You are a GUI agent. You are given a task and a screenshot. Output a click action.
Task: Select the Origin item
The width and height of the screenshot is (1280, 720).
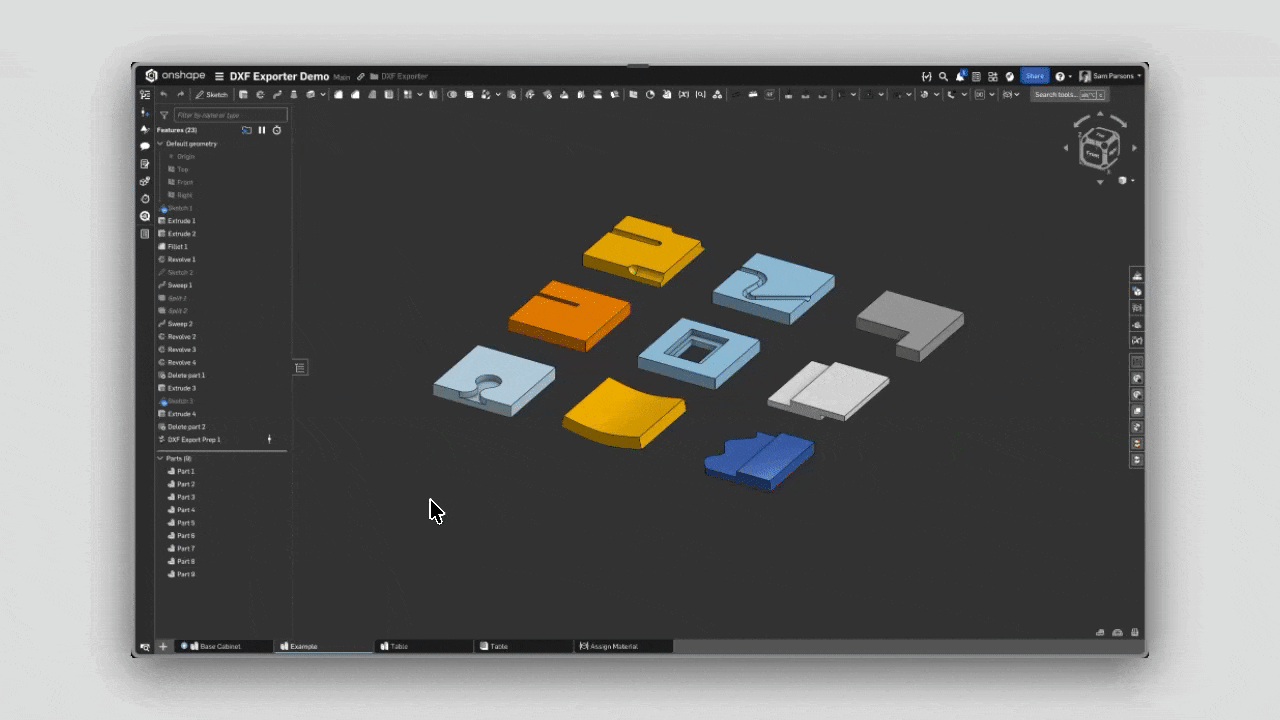coord(185,157)
